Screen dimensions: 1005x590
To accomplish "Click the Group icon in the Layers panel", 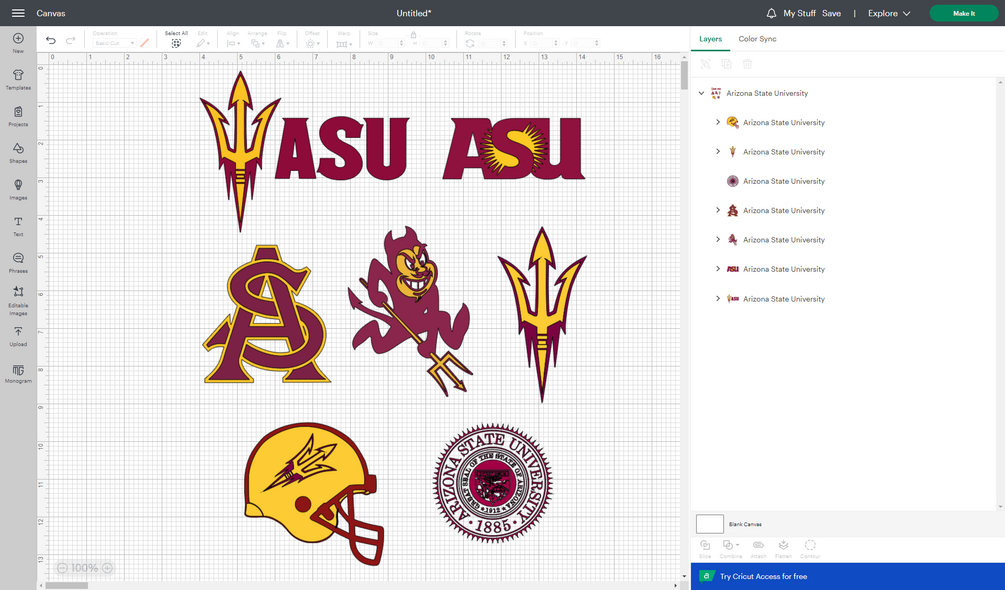I will click(x=705, y=63).
